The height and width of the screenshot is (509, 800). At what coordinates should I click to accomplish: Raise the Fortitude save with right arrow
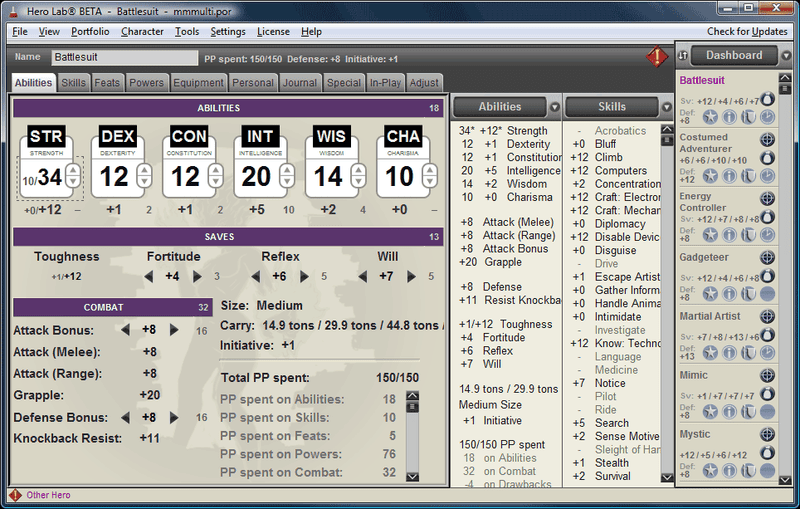[197, 276]
